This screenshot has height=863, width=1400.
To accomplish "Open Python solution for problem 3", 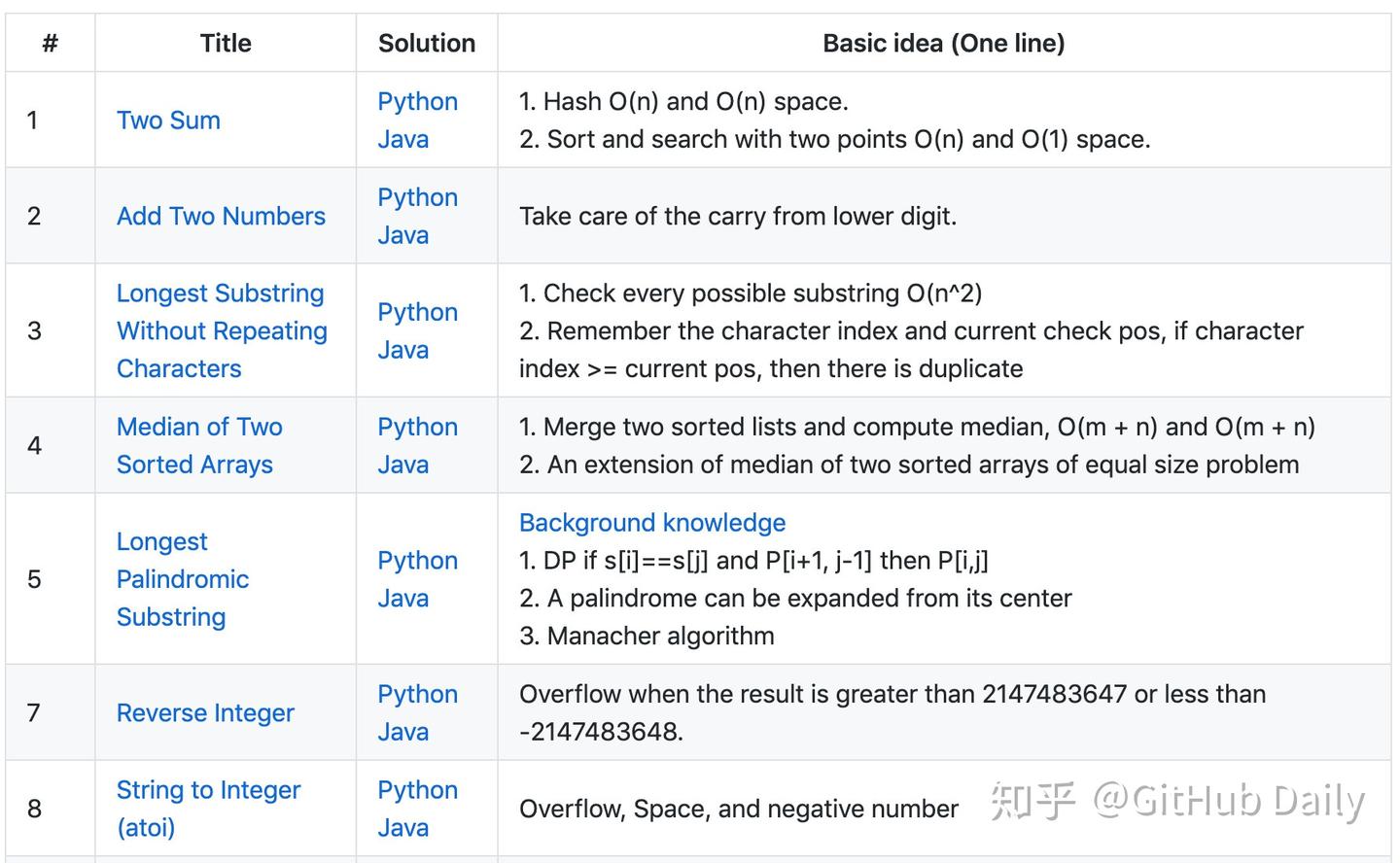I will click(x=417, y=312).
